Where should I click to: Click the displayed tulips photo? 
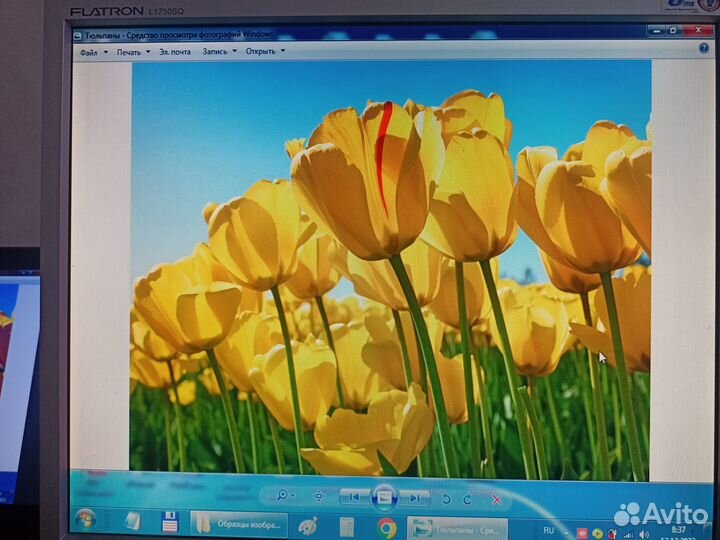390,269
